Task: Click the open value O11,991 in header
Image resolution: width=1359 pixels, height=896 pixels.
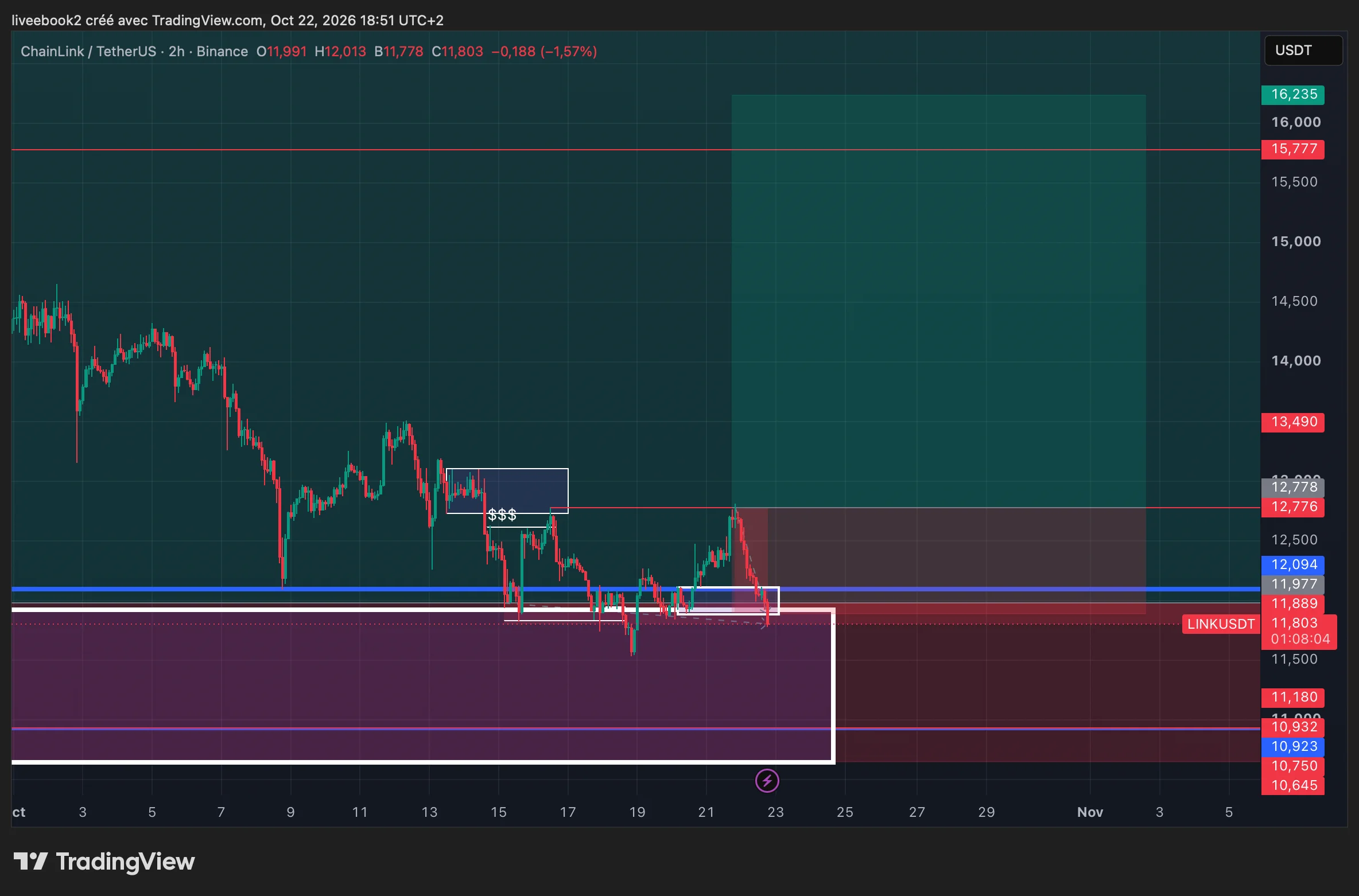Action: (281, 52)
